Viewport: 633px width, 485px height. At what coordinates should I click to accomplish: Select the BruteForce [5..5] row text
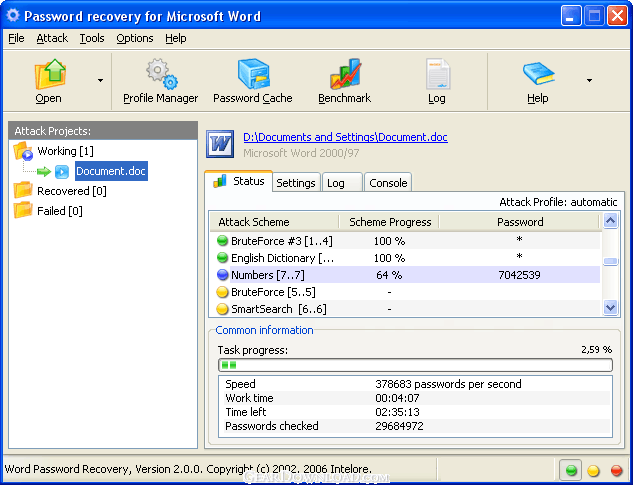click(x=273, y=292)
